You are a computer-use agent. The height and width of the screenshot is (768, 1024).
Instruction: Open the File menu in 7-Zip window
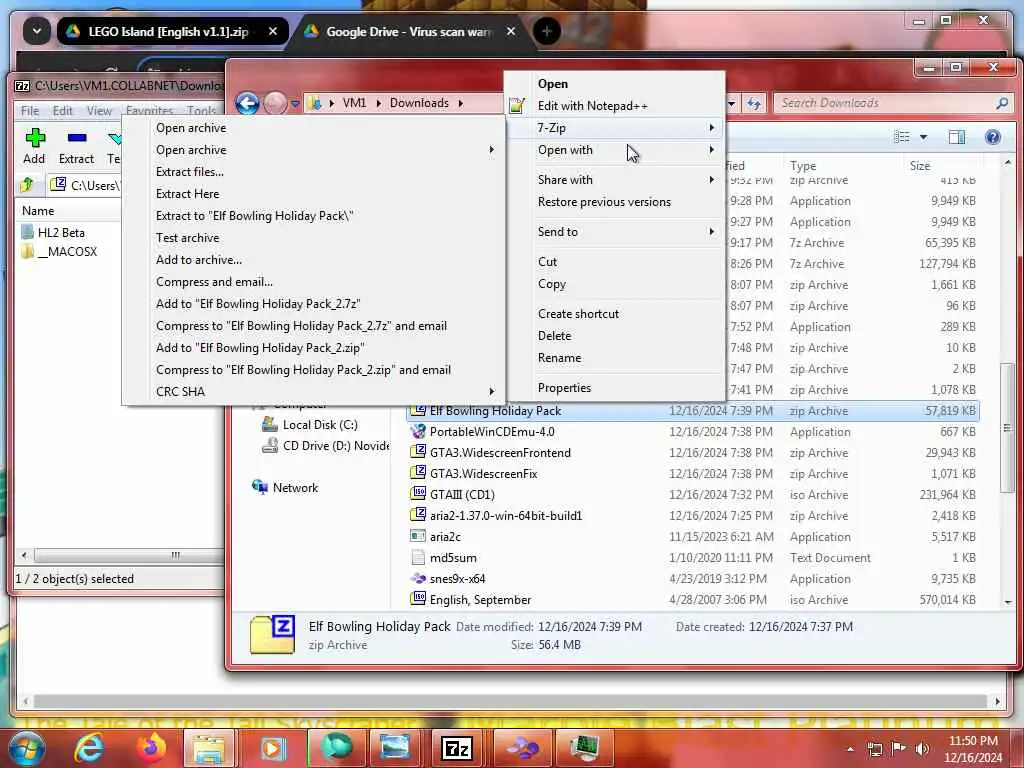[x=30, y=111]
